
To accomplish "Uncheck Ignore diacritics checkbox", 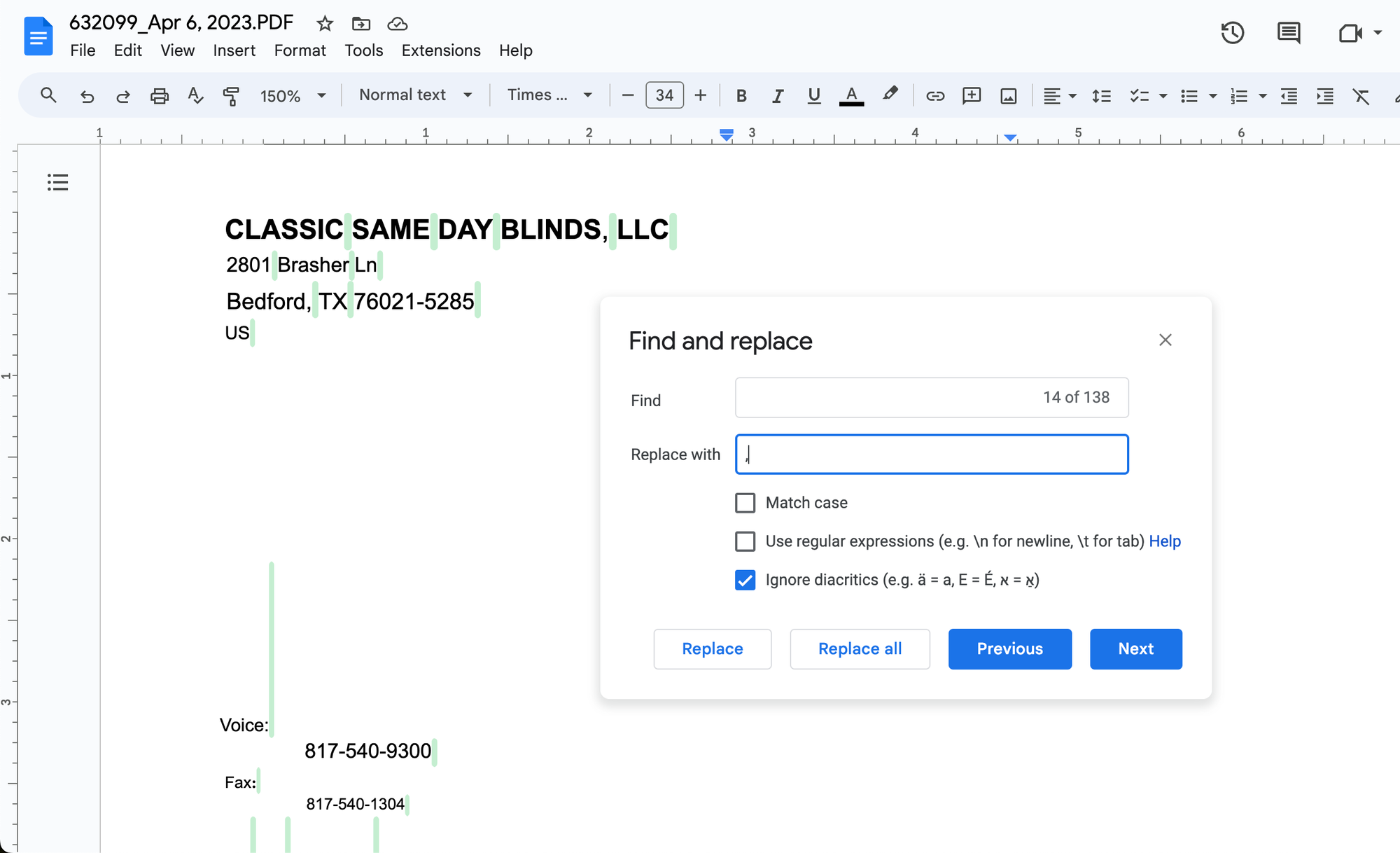I will 745,580.
